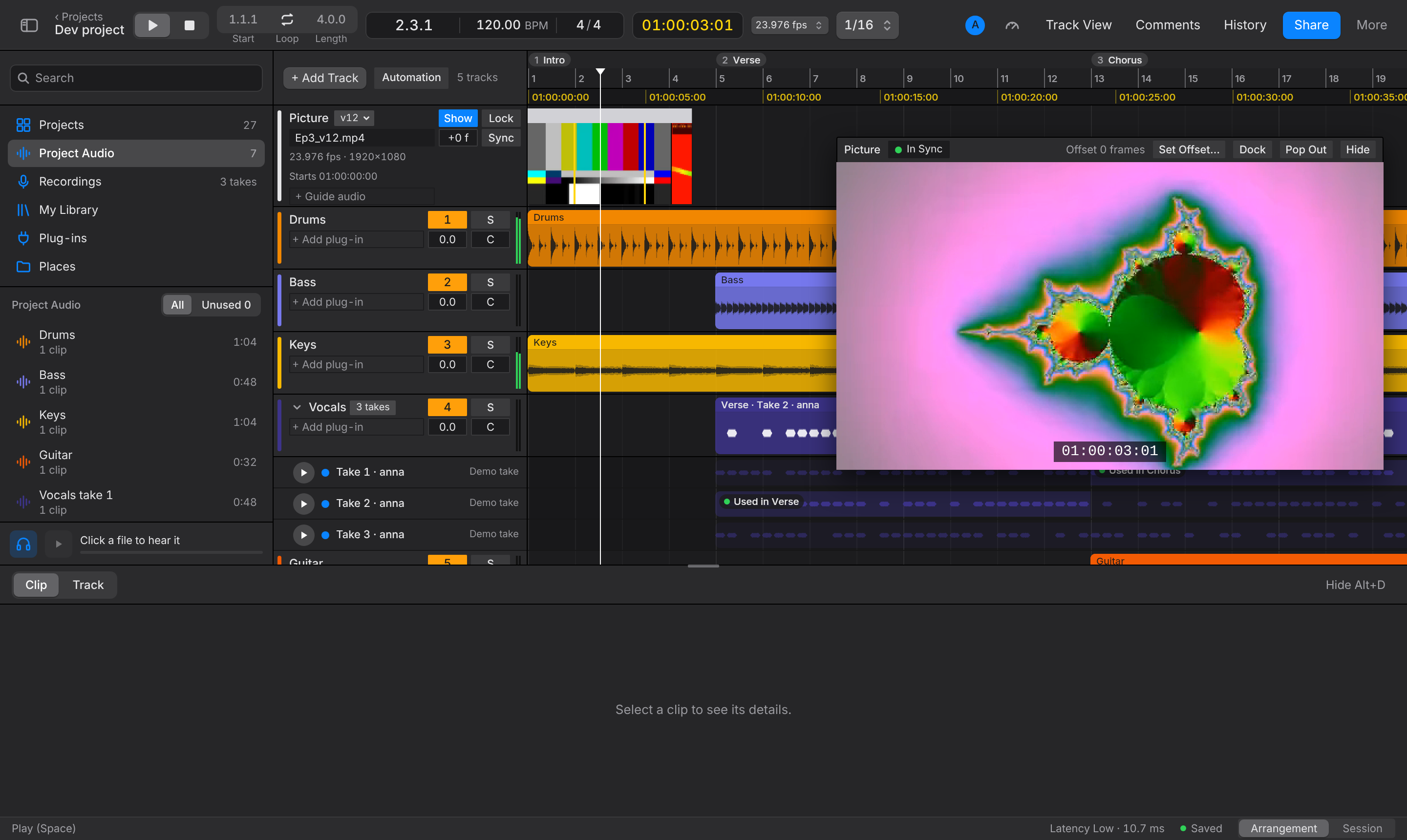Viewport: 1407px width, 840px height.
Task: Play Take 3 · anna
Action: [303, 534]
